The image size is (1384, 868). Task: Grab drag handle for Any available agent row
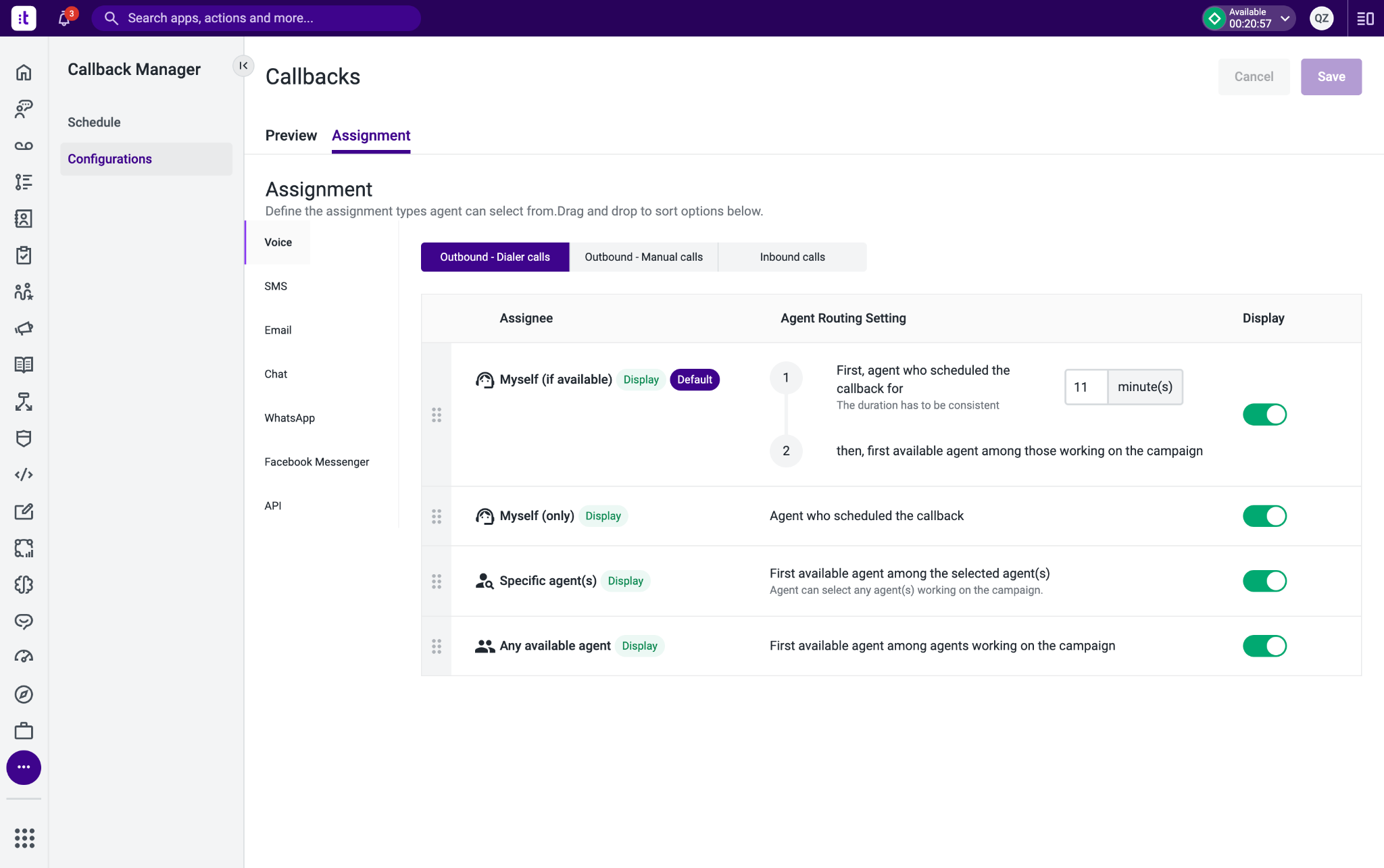point(437,646)
